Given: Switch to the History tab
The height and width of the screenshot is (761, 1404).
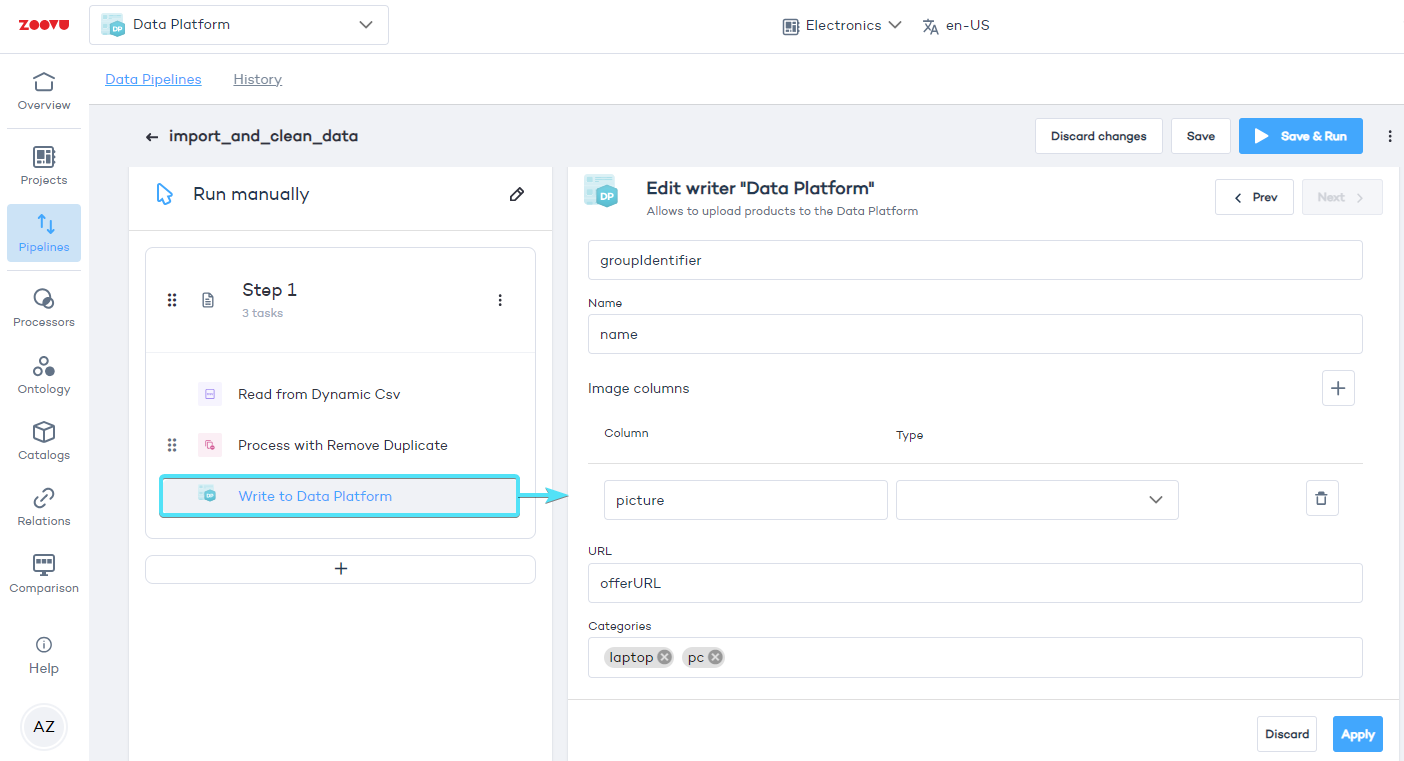Looking at the screenshot, I should pos(257,79).
